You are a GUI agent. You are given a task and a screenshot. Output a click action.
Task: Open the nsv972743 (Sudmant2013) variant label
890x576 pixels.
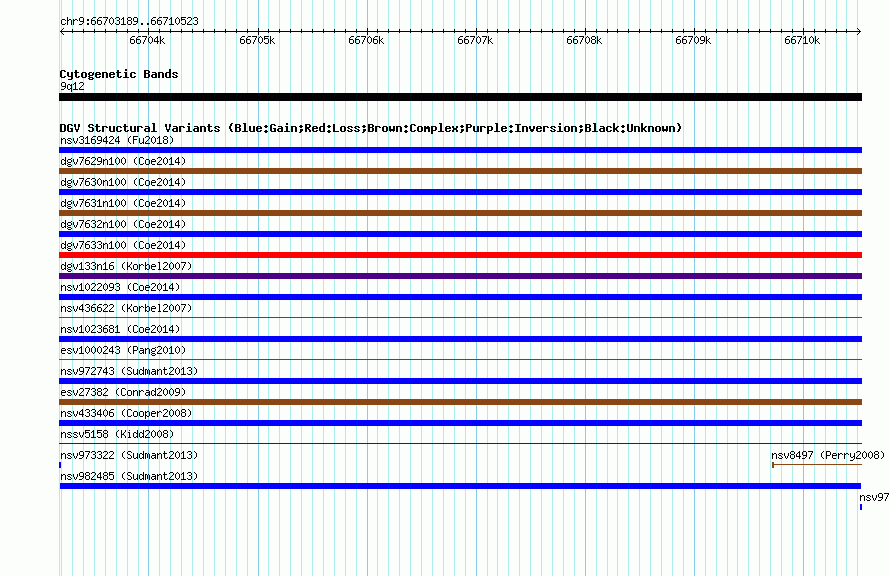[129, 371]
